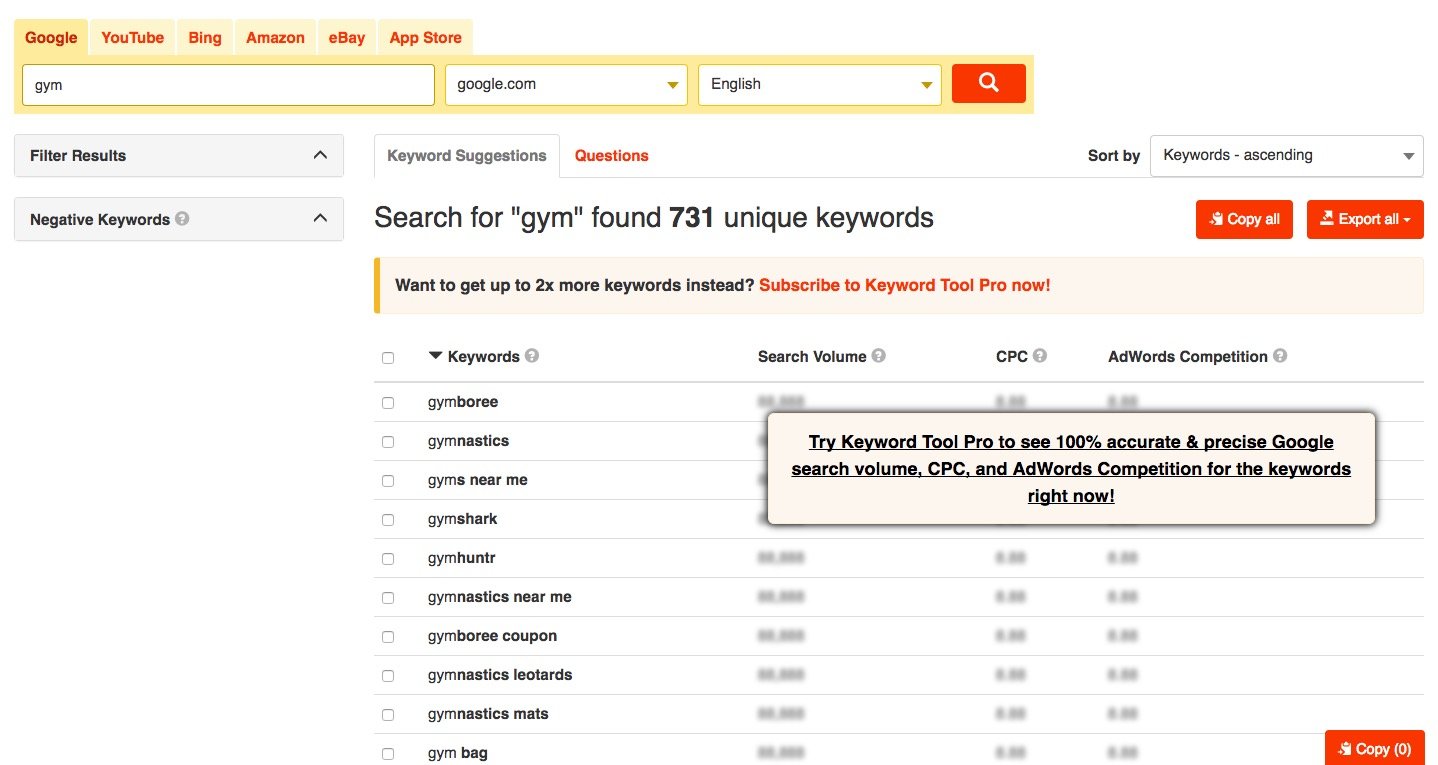Tick checkbox for gymnastics near me
Viewport: 1438px width, 765px height.
click(388, 598)
